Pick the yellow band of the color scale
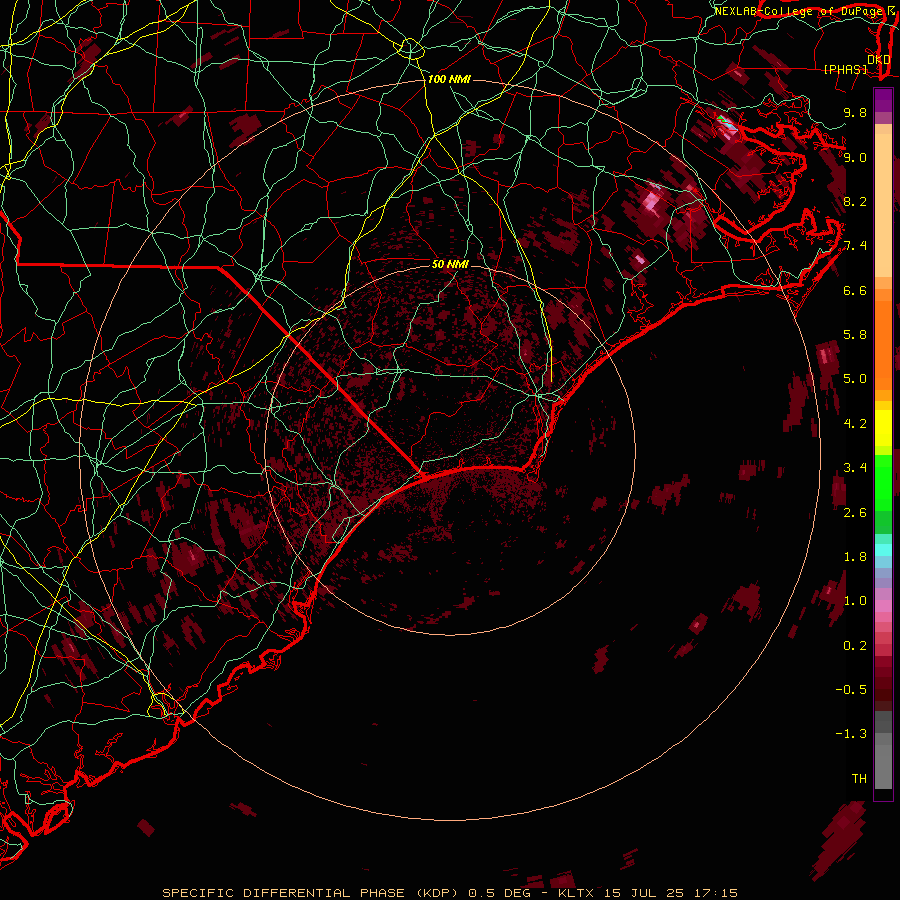 click(x=883, y=428)
